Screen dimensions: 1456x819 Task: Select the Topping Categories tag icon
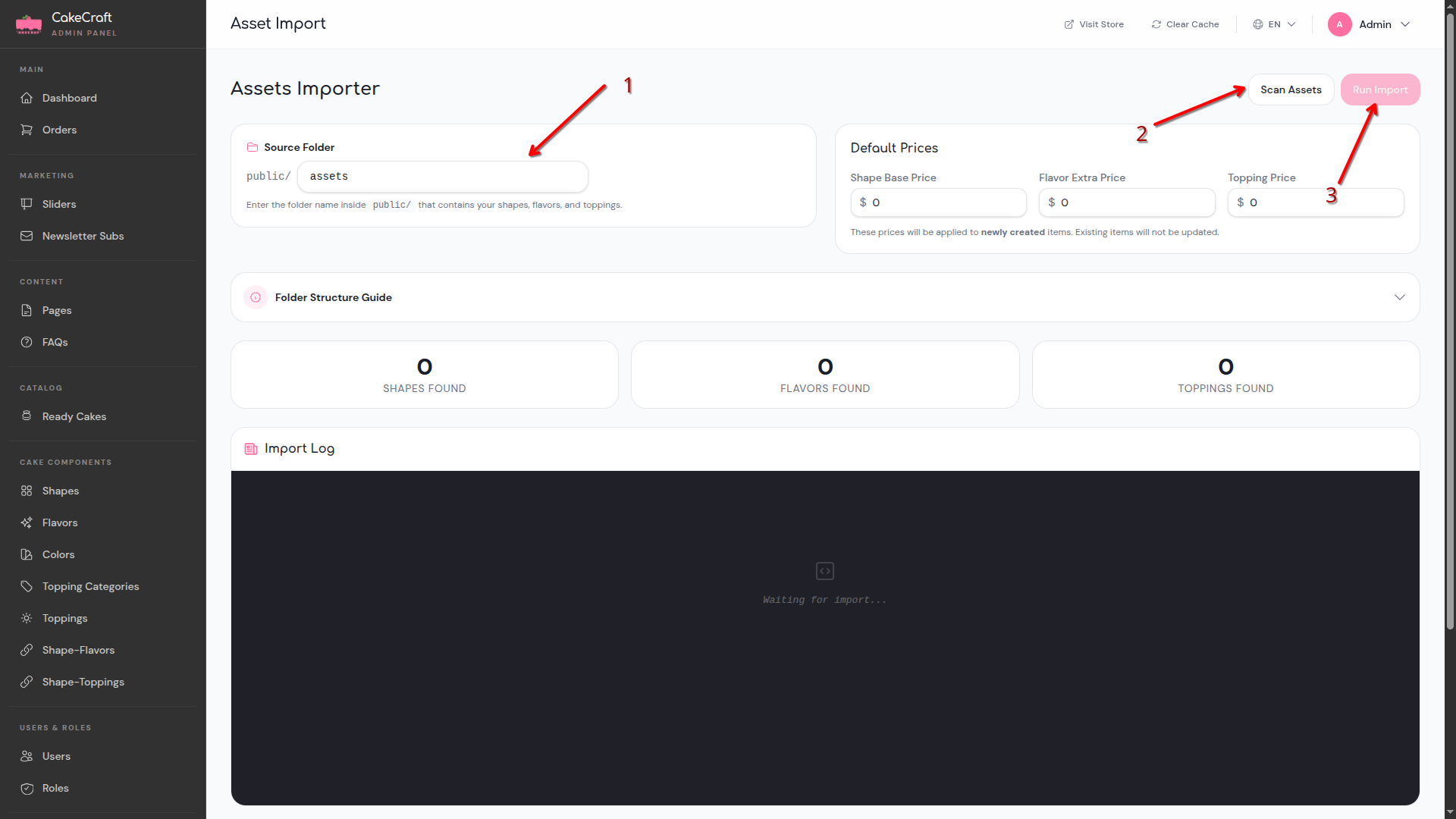click(27, 586)
